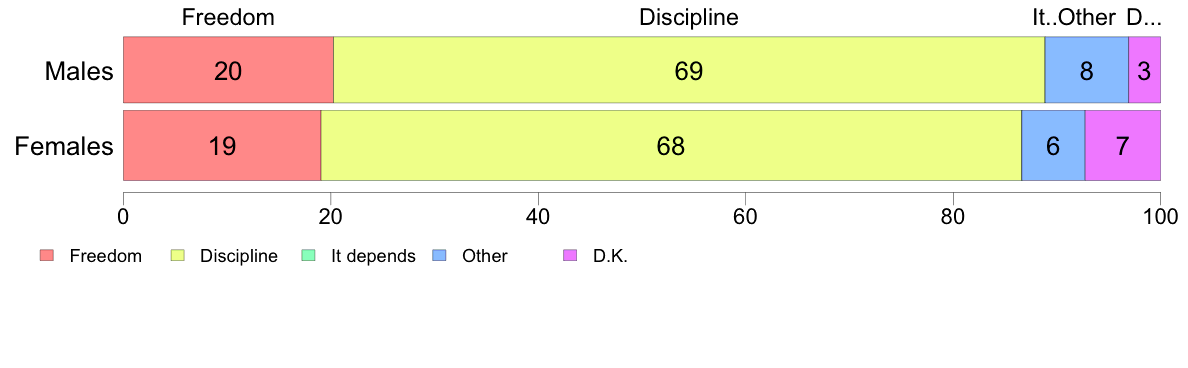1188x368 pixels.
Task: Click the Males row label
Action: click(79, 71)
